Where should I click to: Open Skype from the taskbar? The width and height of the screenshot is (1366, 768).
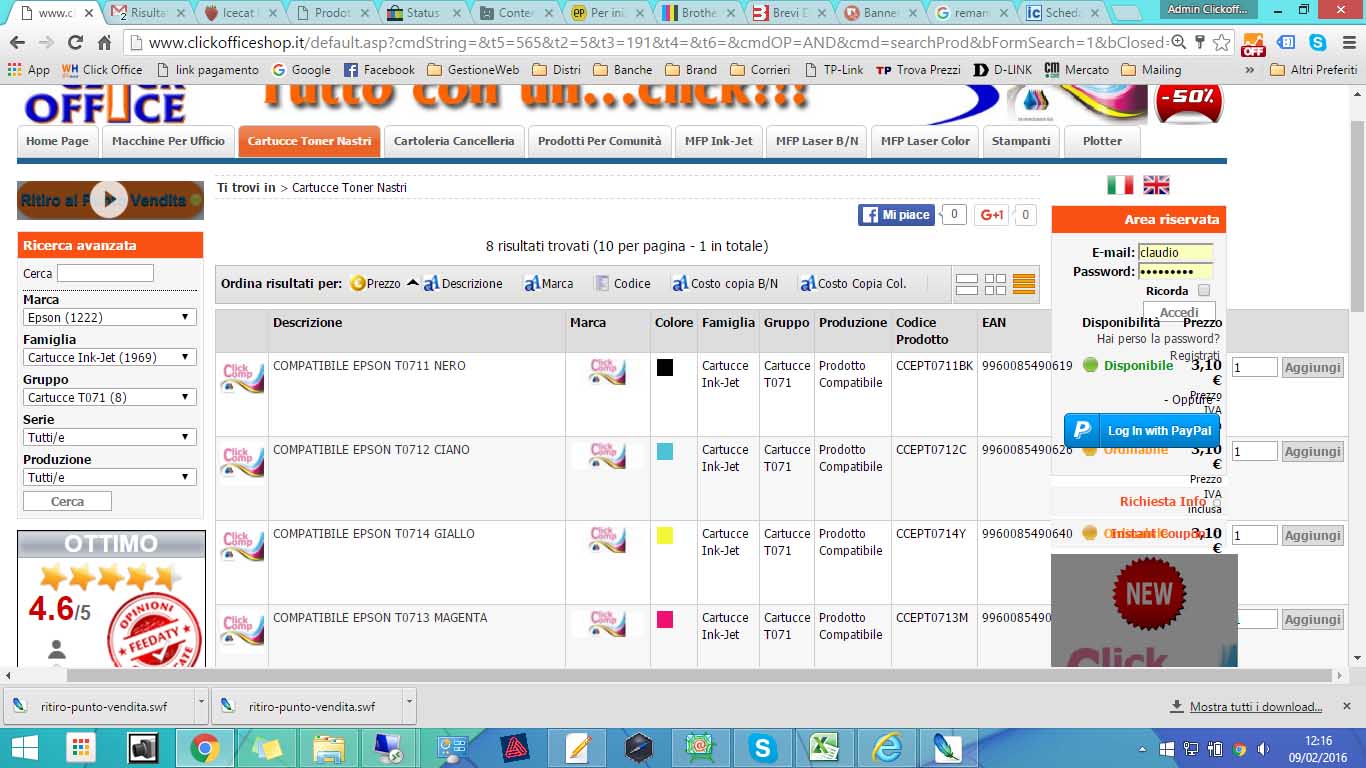pos(763,748)
